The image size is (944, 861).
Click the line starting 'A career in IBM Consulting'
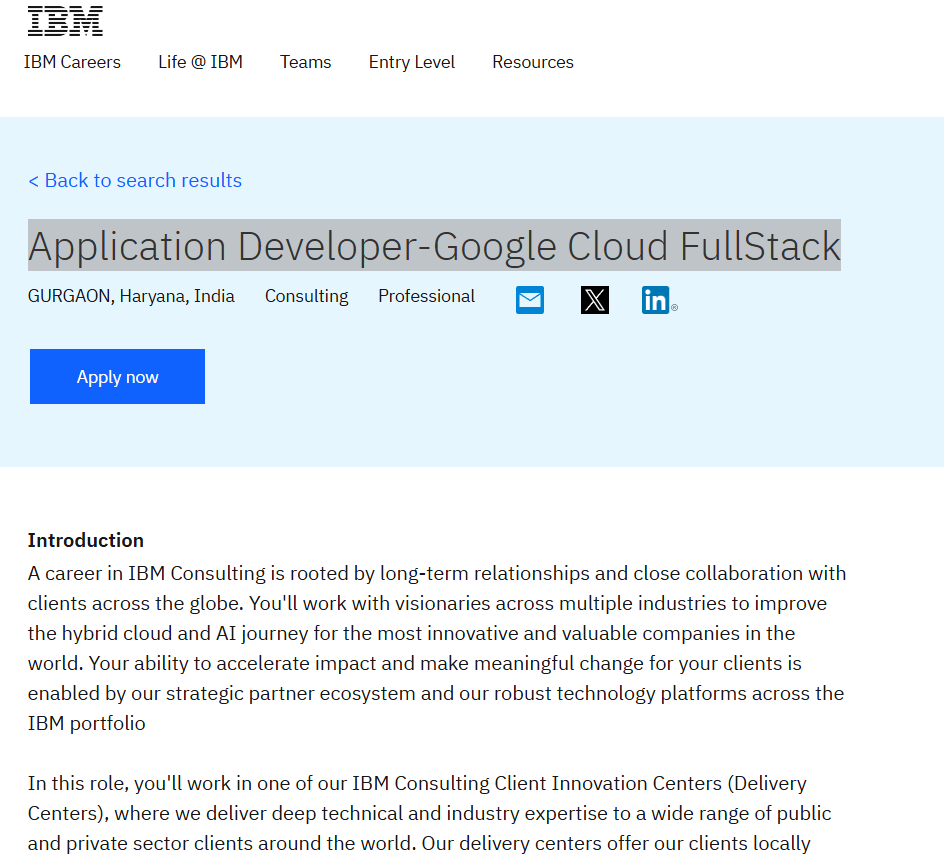[437, 573]
